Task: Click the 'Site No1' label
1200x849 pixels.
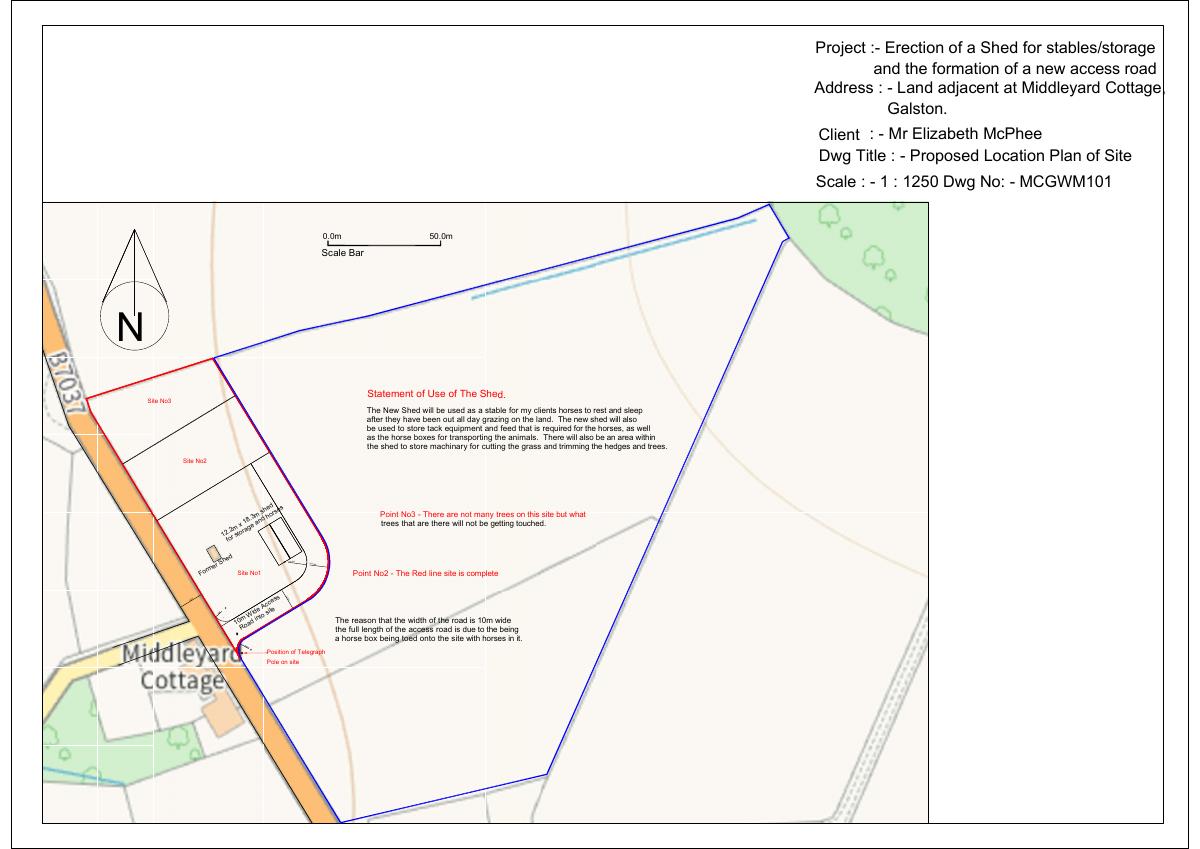Action: pyautogui.click(x=249, y=573)
